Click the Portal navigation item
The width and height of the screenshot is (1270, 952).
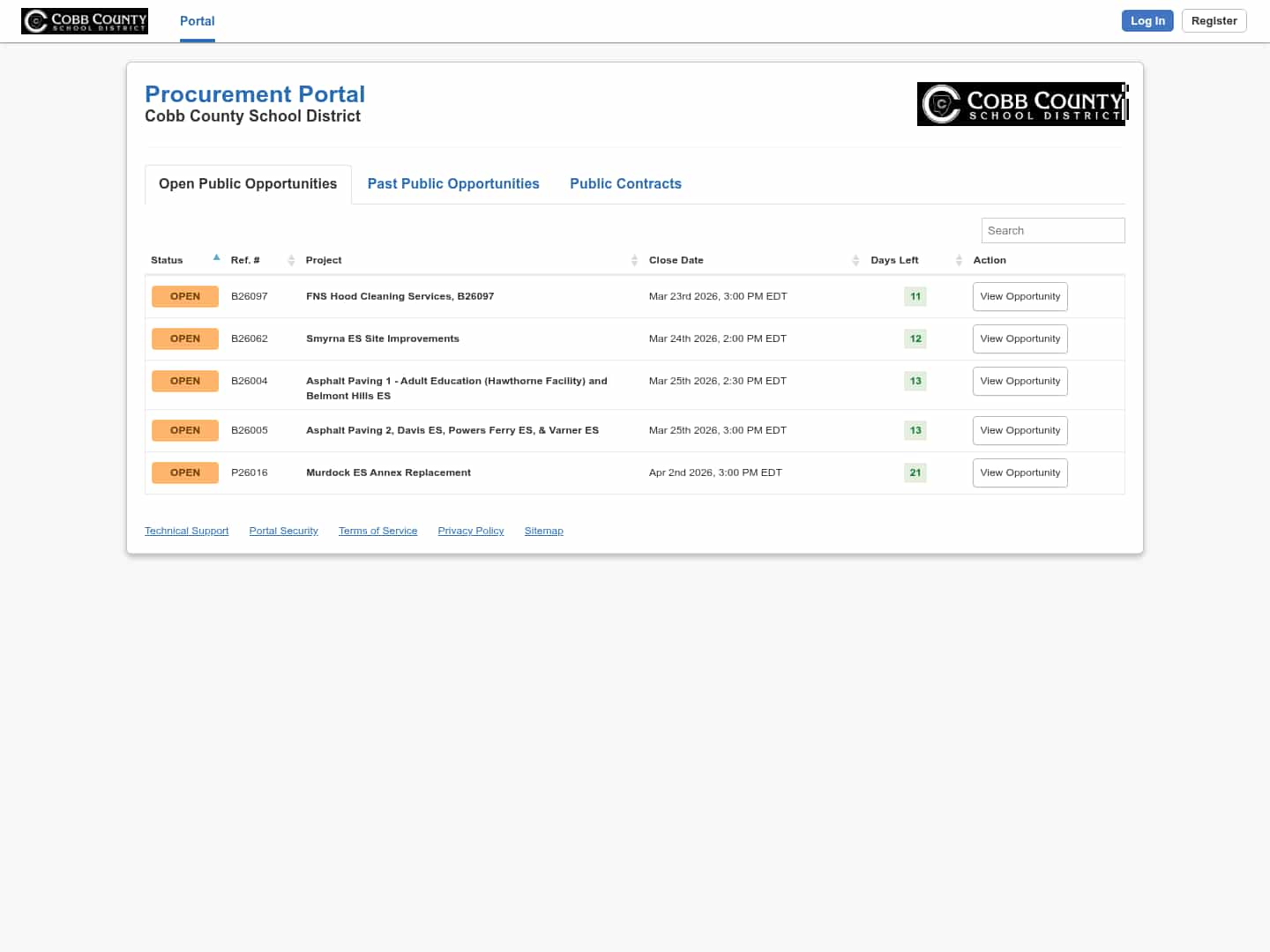pos(198,21)
